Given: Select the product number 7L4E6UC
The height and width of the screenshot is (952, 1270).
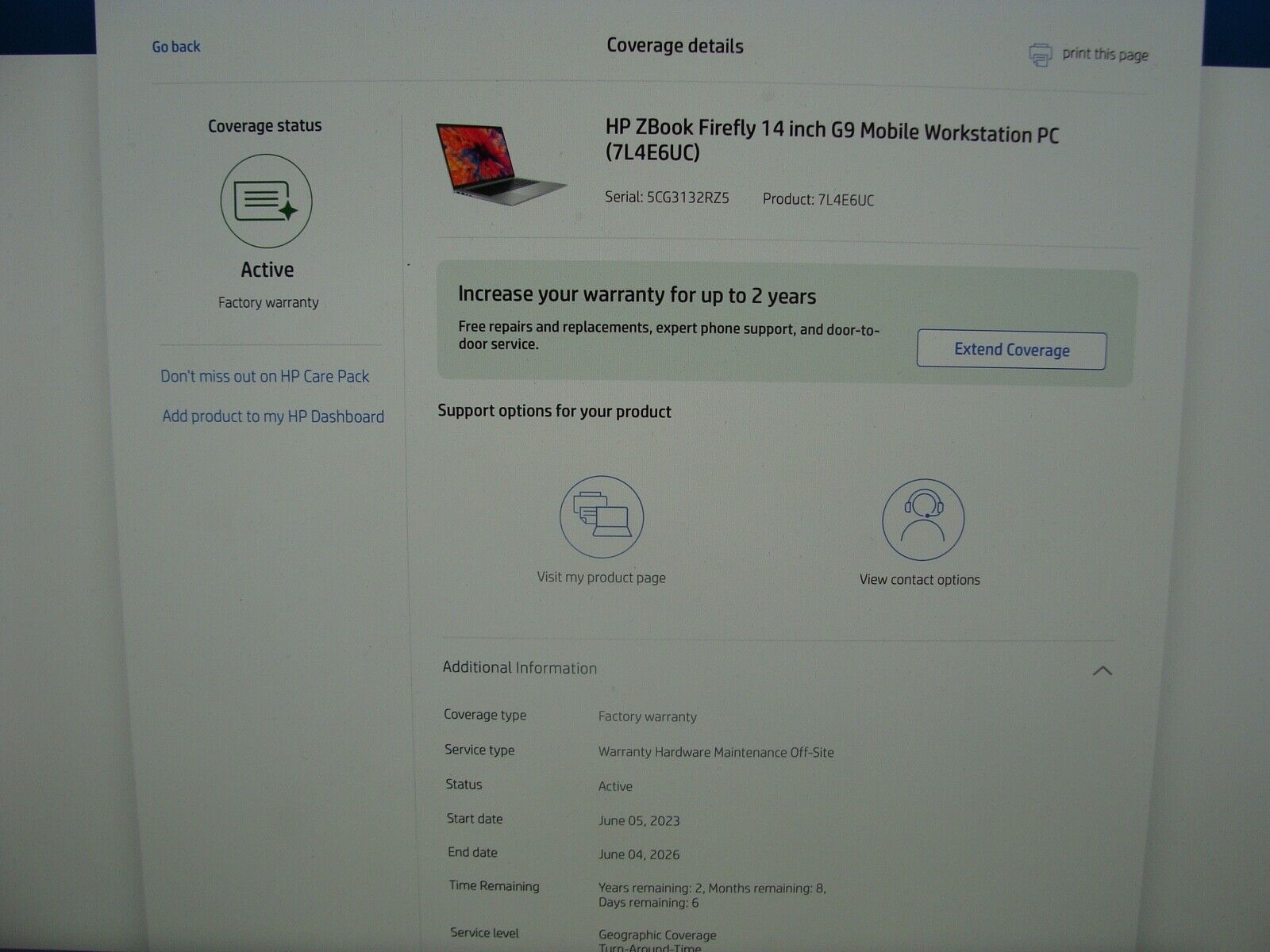Looking at the screenshot, I should tap(845, 200).
